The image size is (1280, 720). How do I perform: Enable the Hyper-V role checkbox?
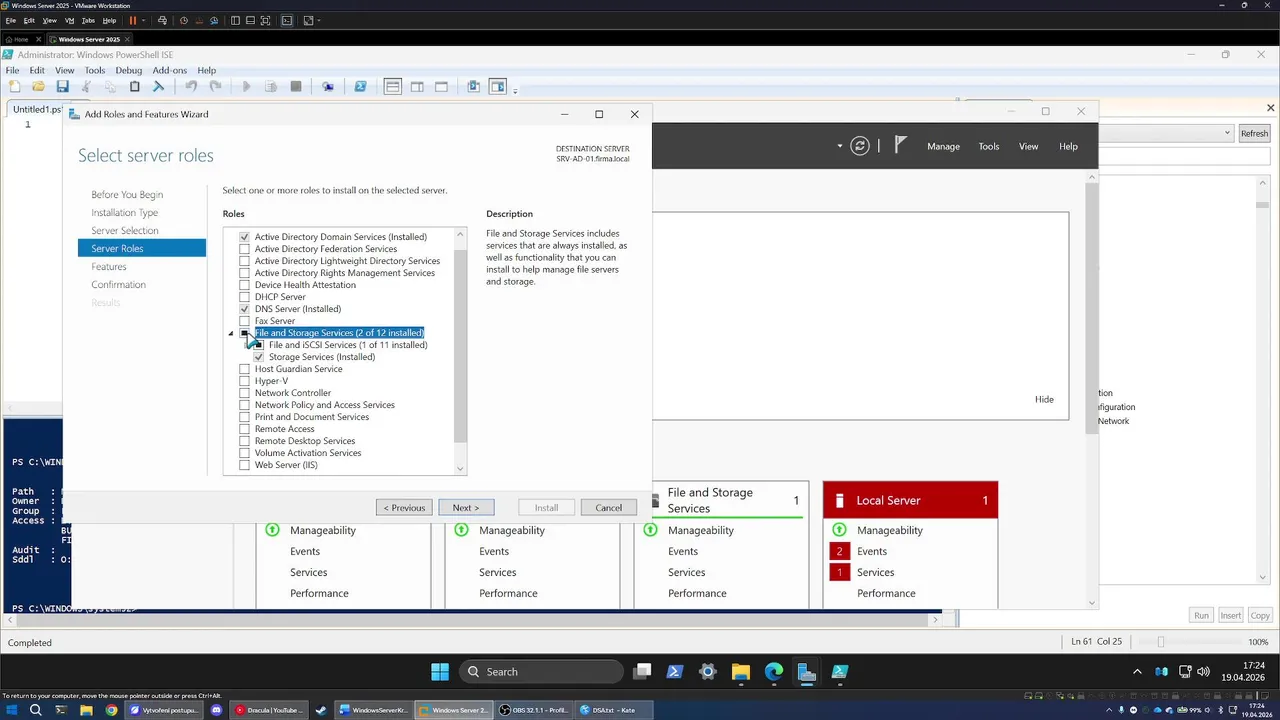pyautogui.click(x=244, y=381)
